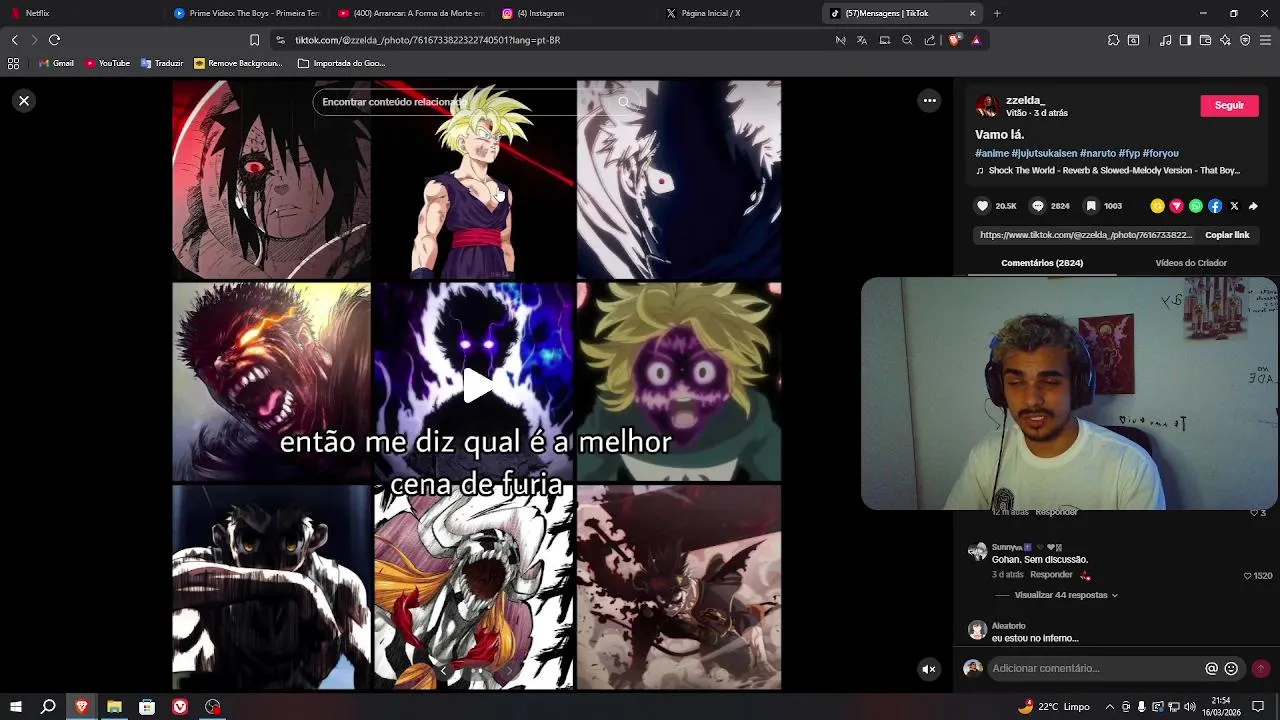Open the three-dot more options menu
The image size is (1280, 720).
pyautogui.click(x=929, y=100)
